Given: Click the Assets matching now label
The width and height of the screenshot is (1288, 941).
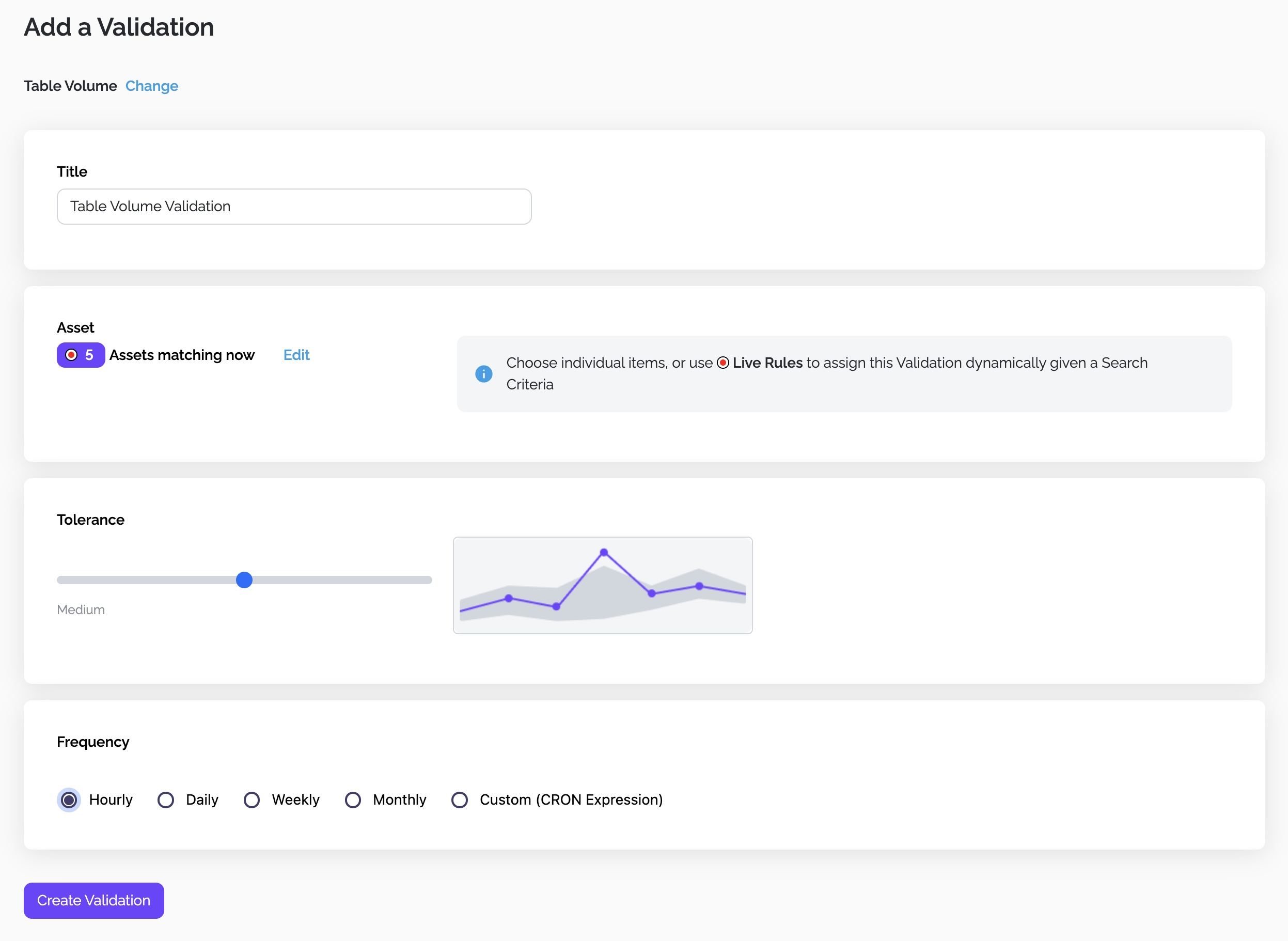Looking at the screenshot, I should 182,355.
